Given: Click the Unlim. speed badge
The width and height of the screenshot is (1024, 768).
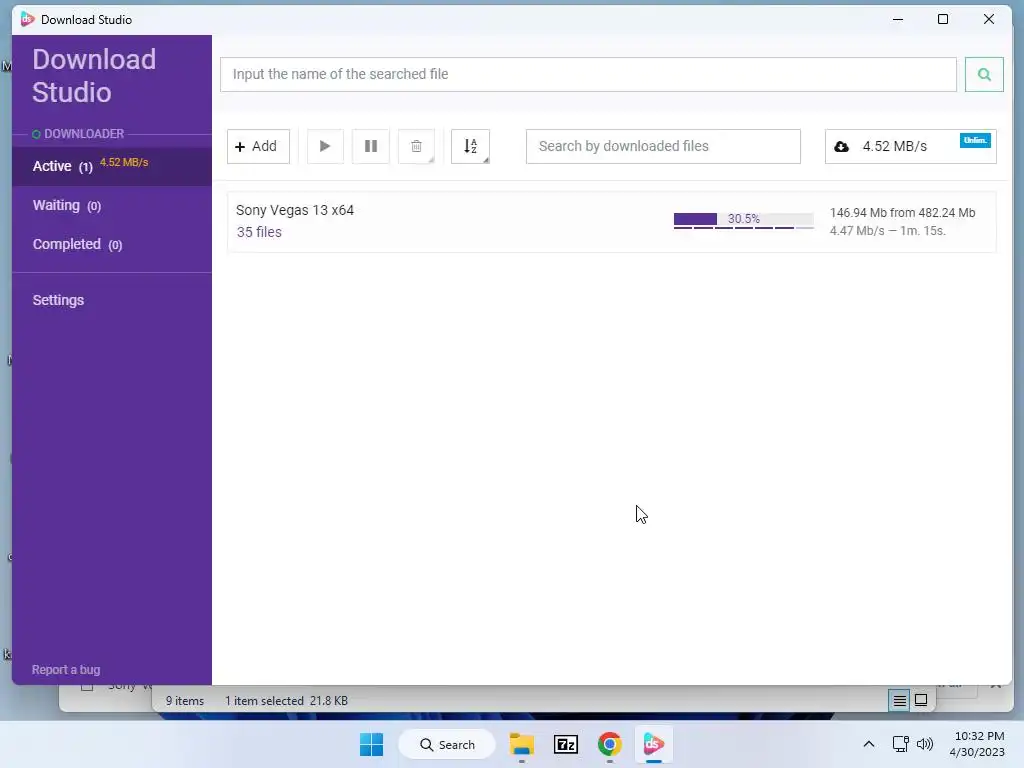Looking at the screenshot, I should (975, 140).
